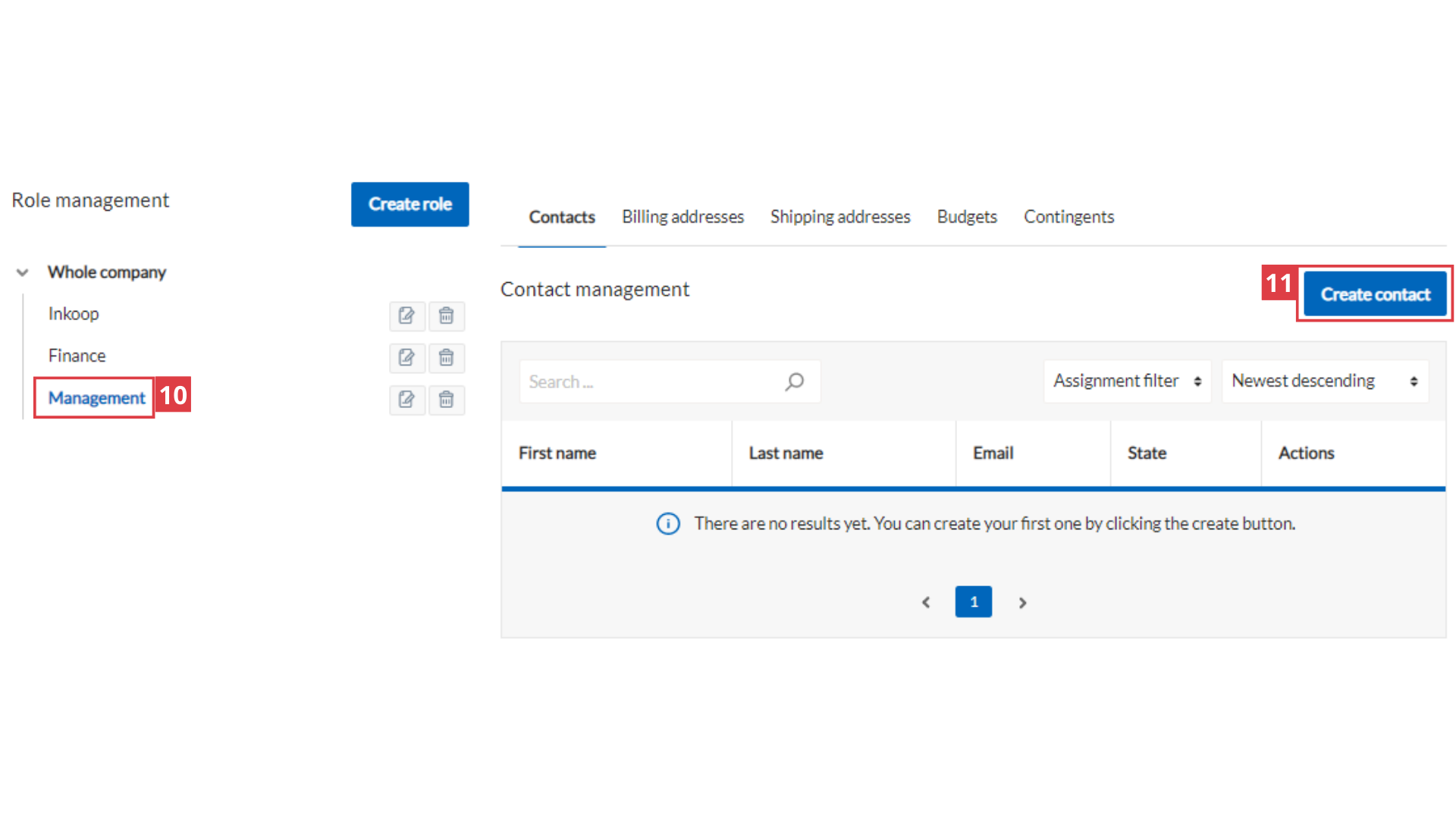Click the Role management heading
The height and width of the screenshot is (819, 1456).
pos(90,201)
